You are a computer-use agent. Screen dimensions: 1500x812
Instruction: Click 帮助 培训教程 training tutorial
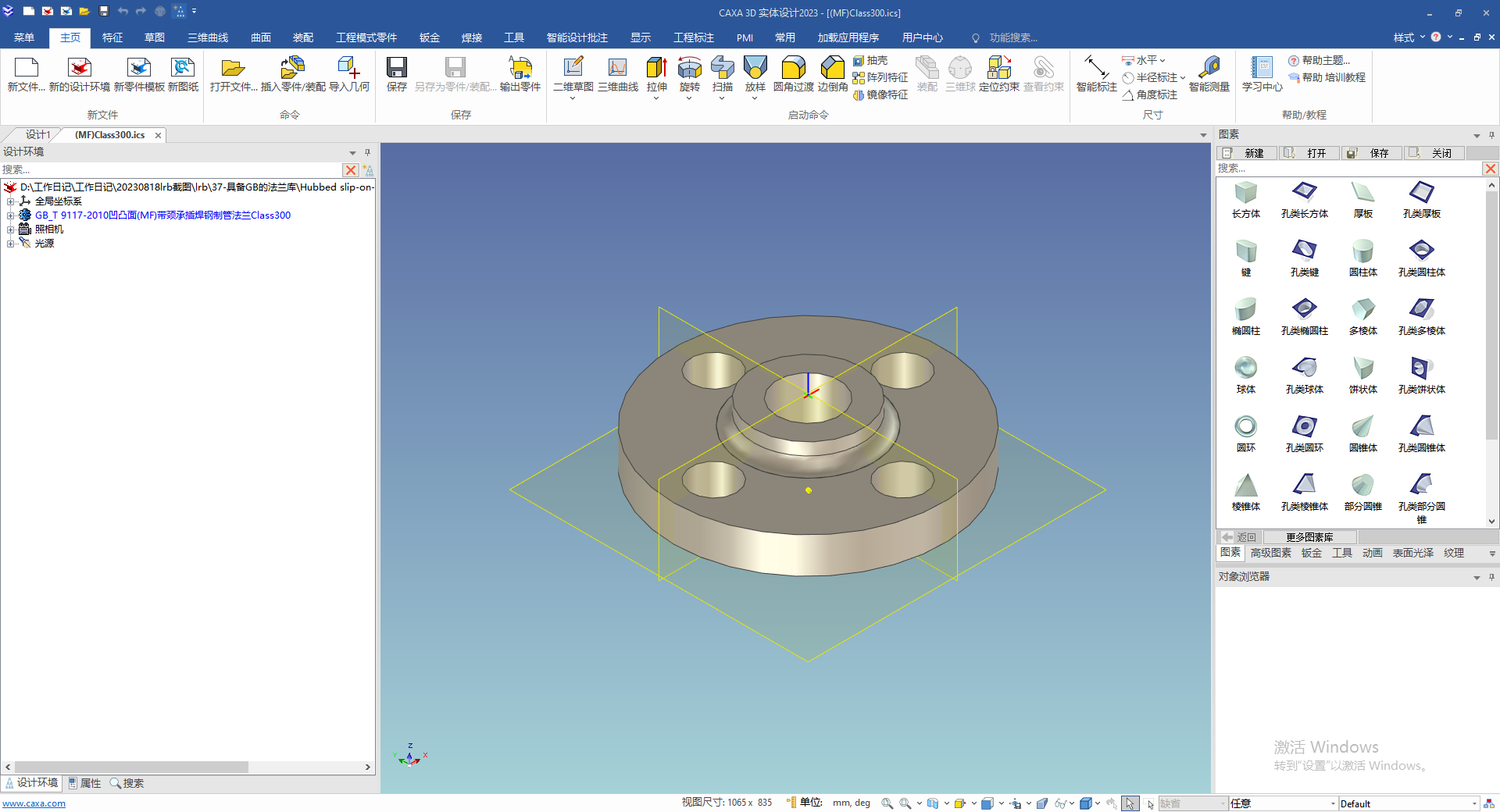coord(1327,77)
